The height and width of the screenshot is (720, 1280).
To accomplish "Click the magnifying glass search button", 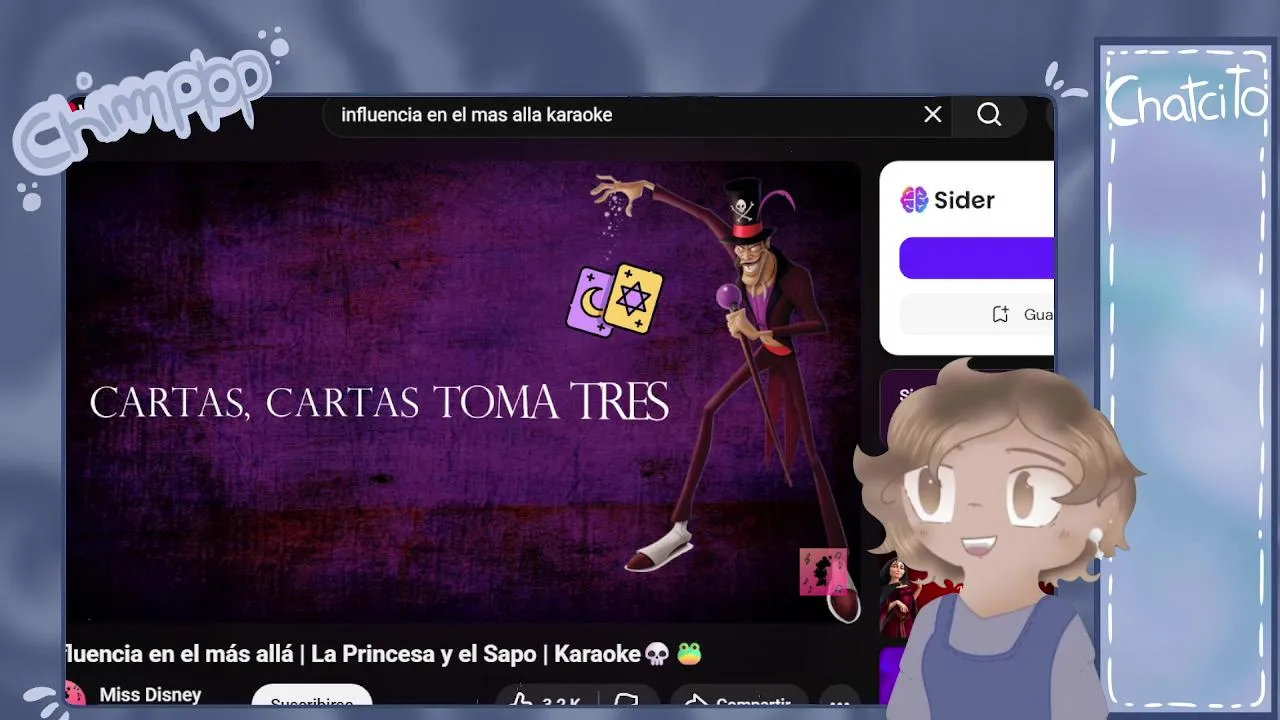I will (x=989, y=115).
